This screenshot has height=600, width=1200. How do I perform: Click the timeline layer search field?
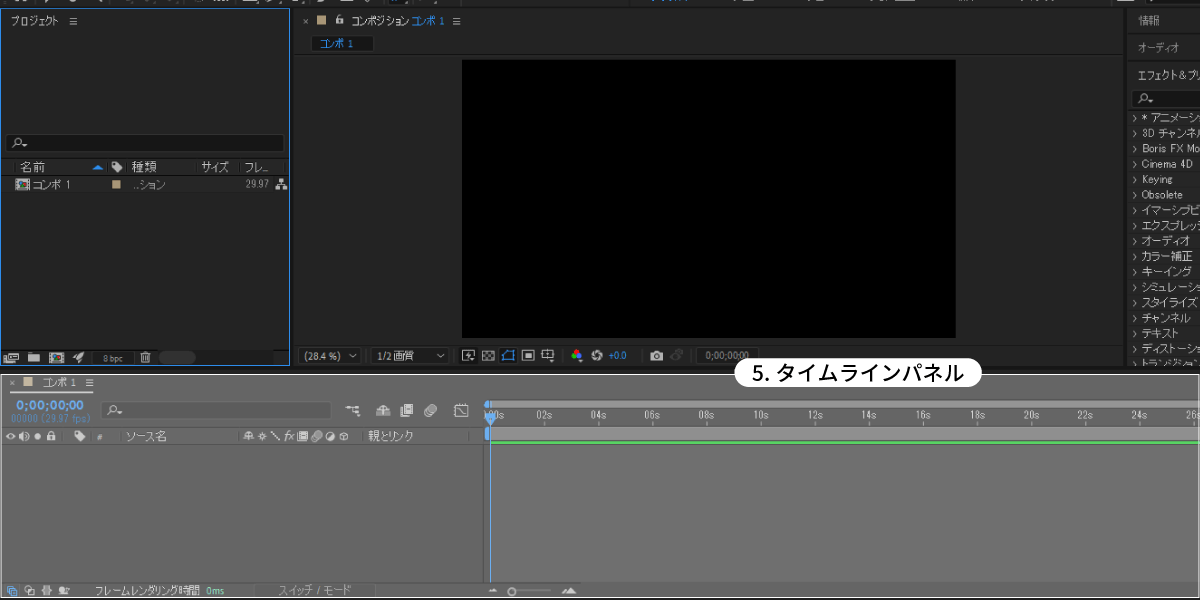pyautogui.click(x=217, y=410)
